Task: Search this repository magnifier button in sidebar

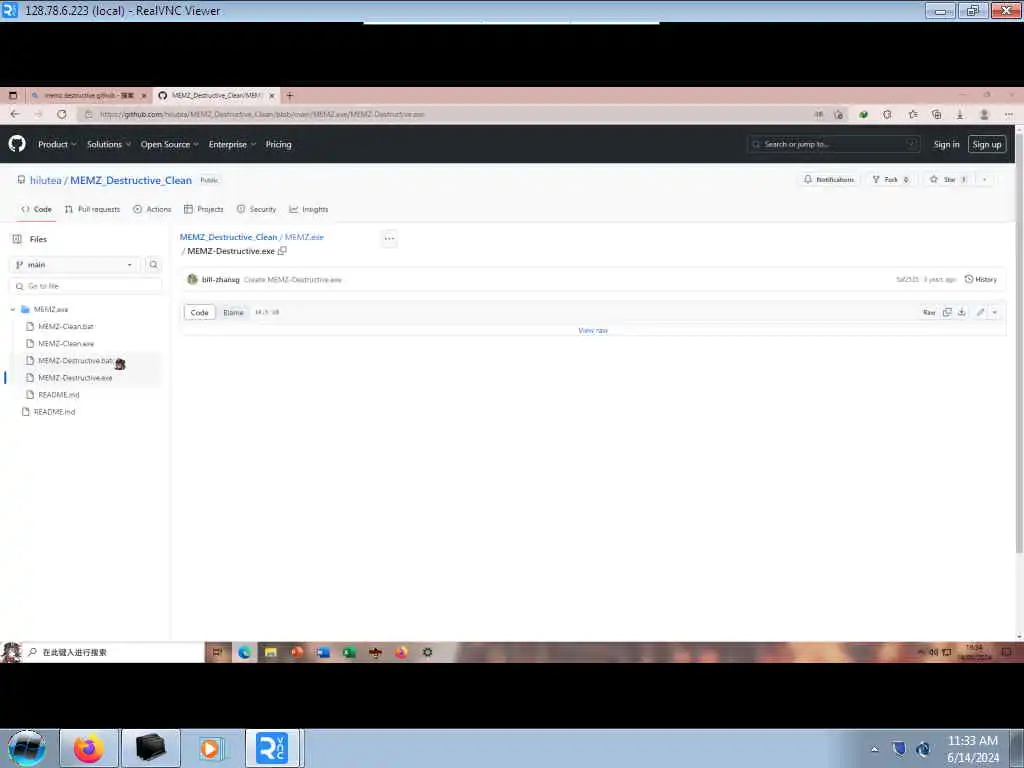Action: (153, 264)
